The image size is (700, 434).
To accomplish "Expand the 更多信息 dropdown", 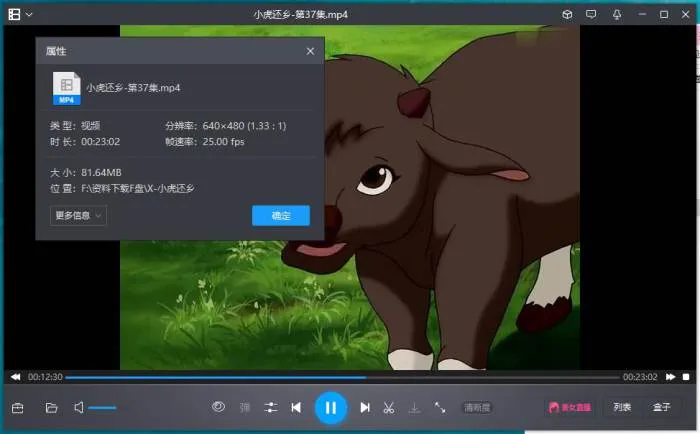I will pos(78,216).
